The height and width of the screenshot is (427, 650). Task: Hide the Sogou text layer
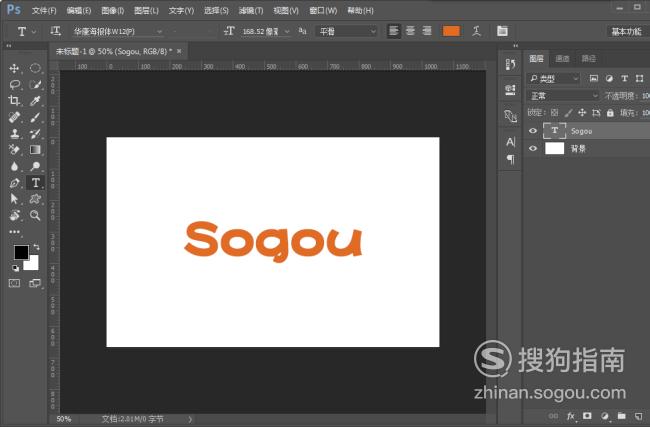click(533, 131)
